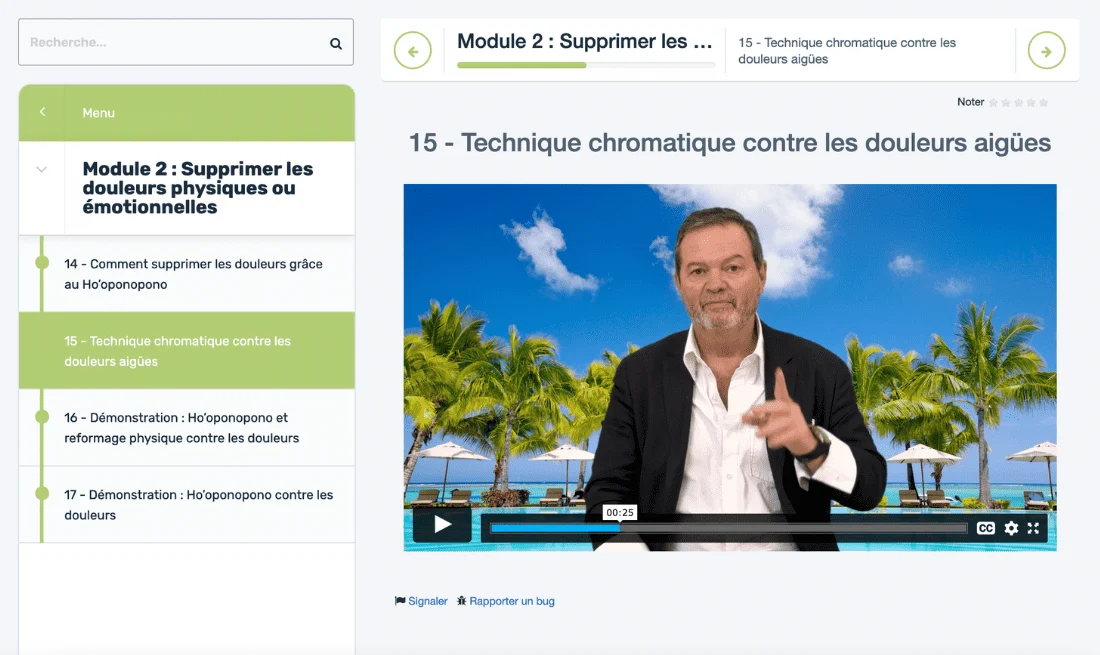Toggle closed captions CC button
Viewport: 1100px width, 655px height.
[x=986, y=528]
